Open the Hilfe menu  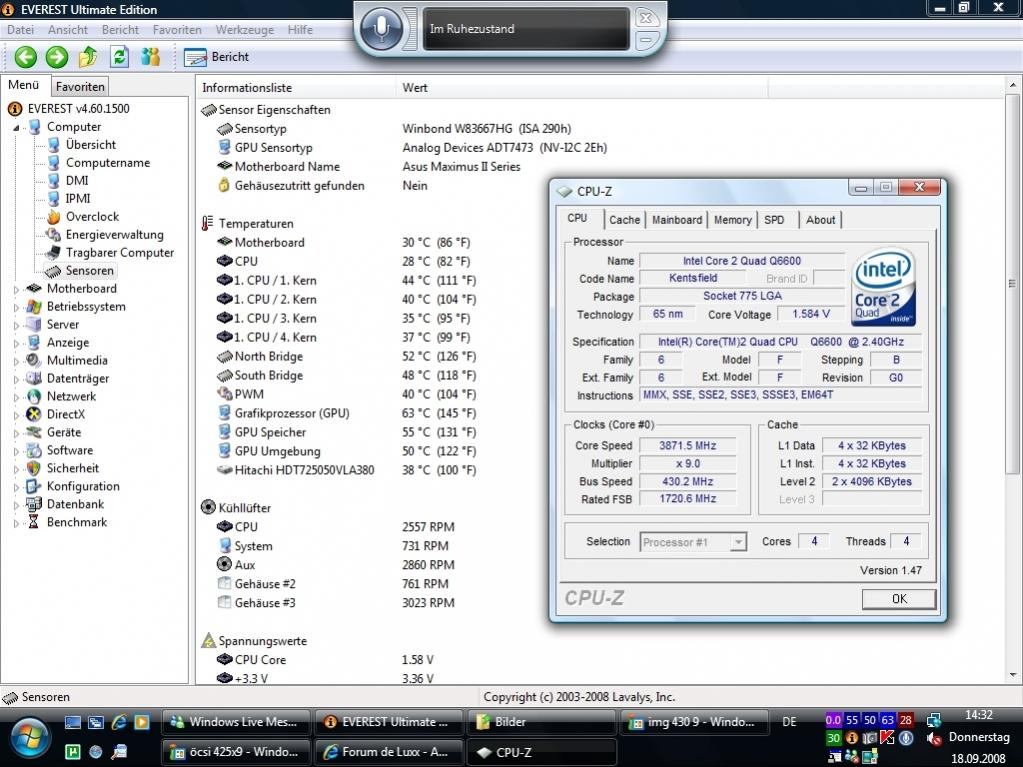coord(300,30)
